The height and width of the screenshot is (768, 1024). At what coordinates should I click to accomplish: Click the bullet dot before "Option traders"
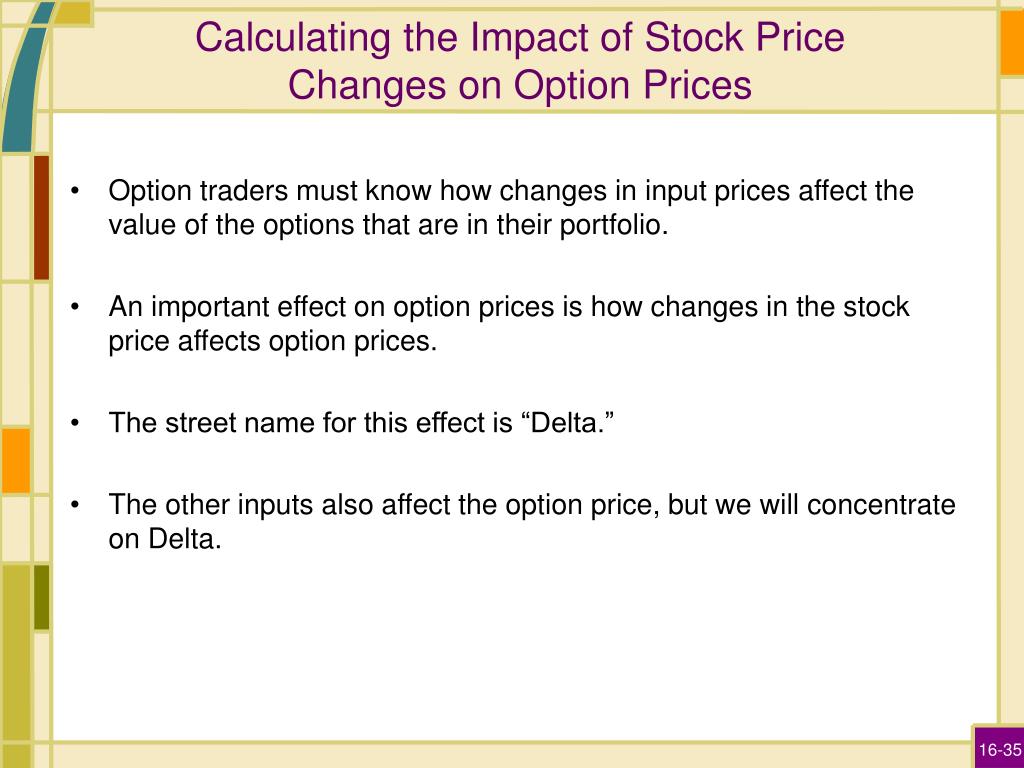coord(76,191)
